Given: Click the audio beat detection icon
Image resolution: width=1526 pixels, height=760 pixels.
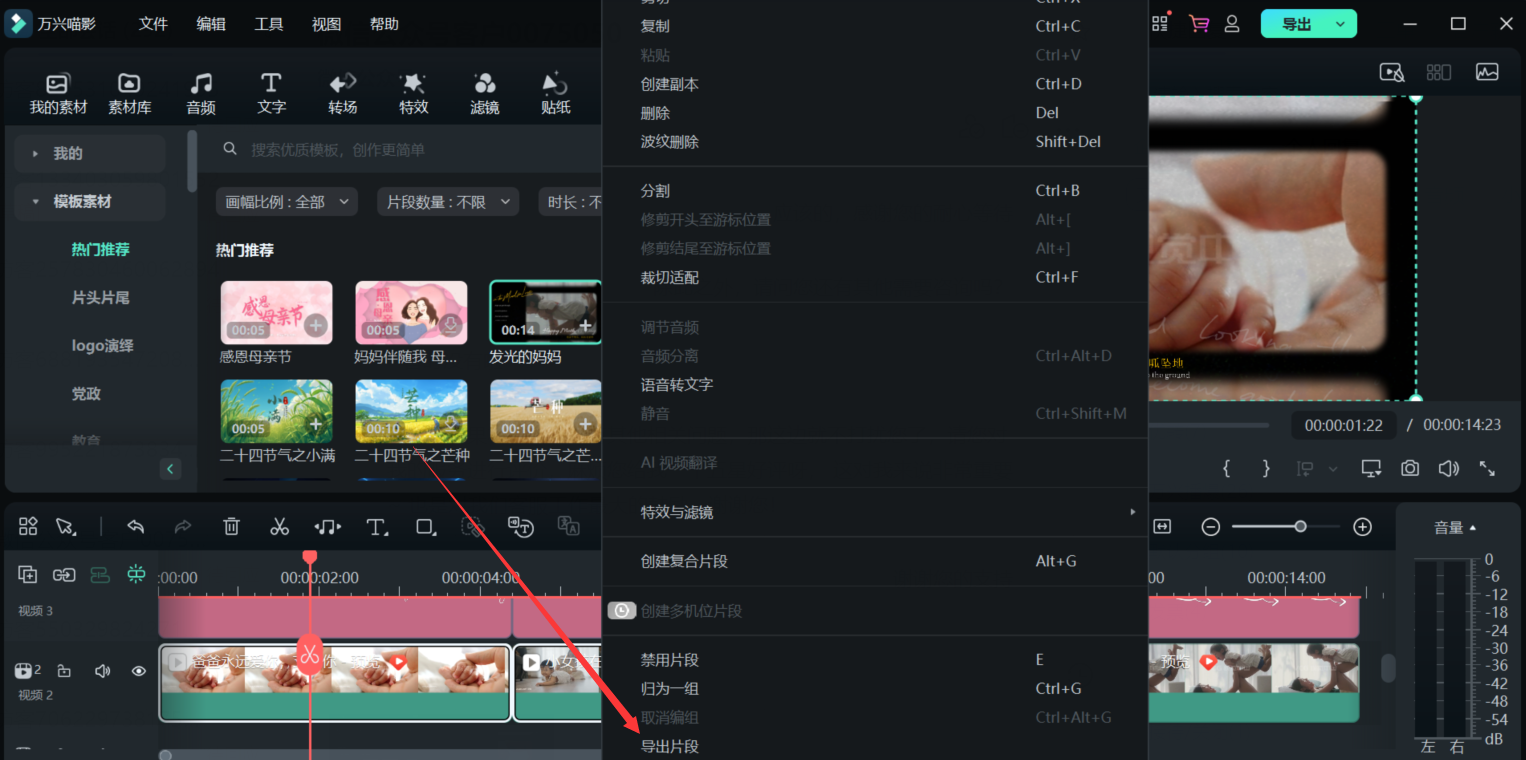Looking at the screenshot, I should click(x=328, y=526).
